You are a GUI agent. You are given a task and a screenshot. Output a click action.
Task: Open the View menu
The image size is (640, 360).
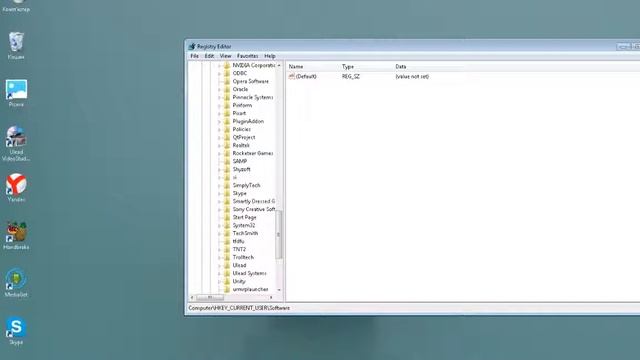(x=225, y=56)
